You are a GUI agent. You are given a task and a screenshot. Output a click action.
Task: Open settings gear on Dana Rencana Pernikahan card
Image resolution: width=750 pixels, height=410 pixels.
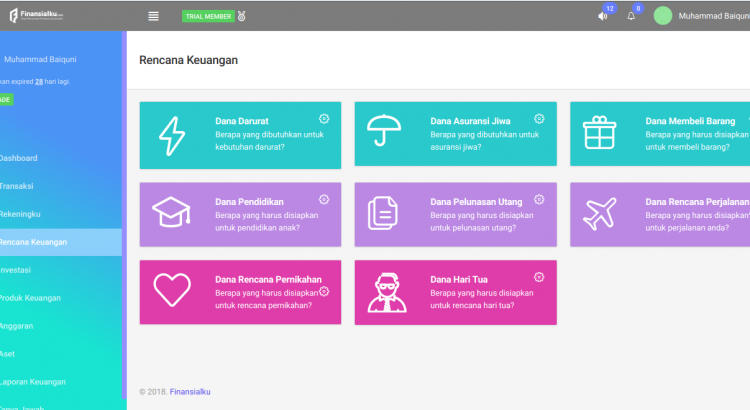324,291
